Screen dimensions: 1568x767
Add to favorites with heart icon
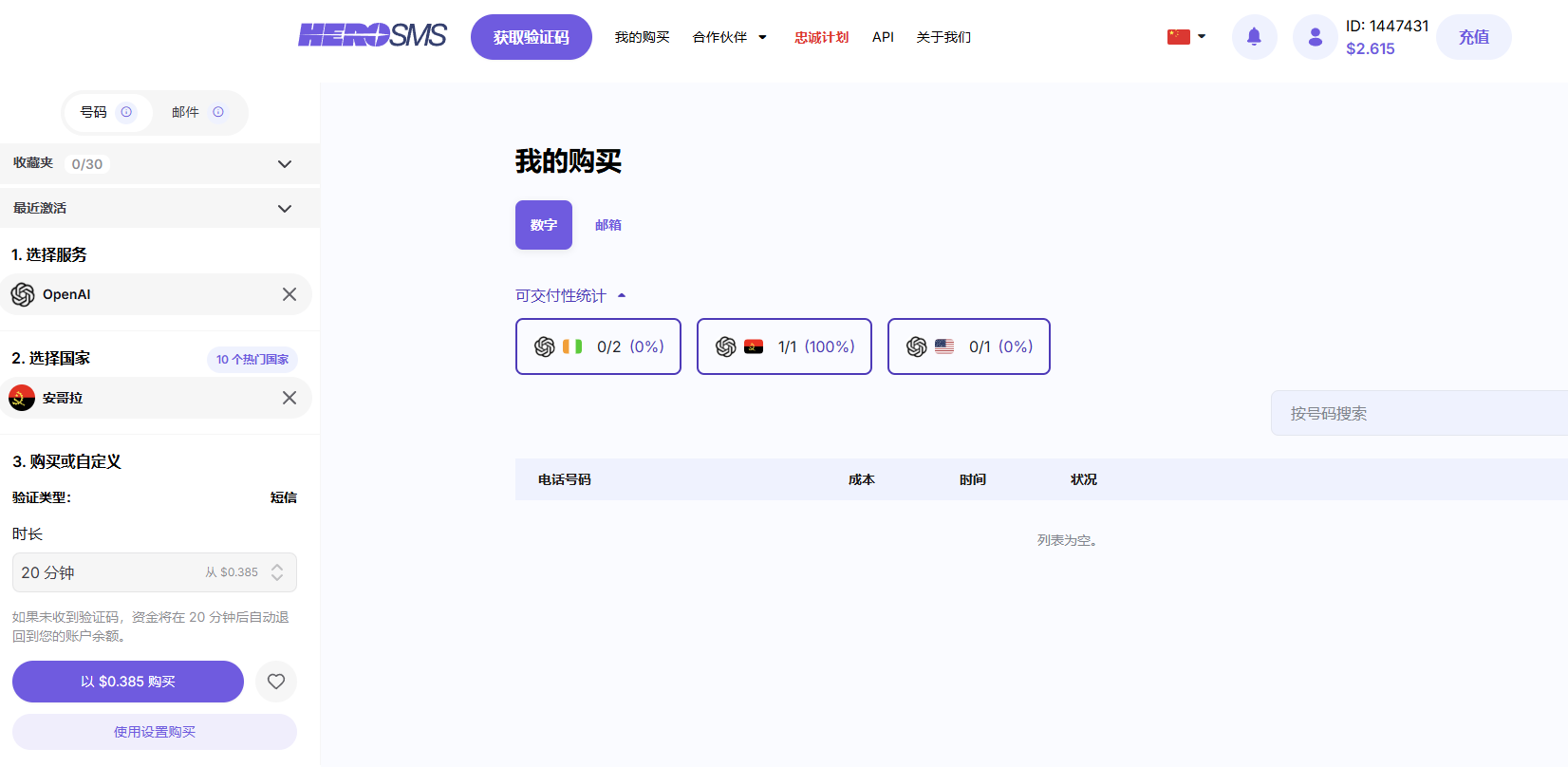pos(276,682)
